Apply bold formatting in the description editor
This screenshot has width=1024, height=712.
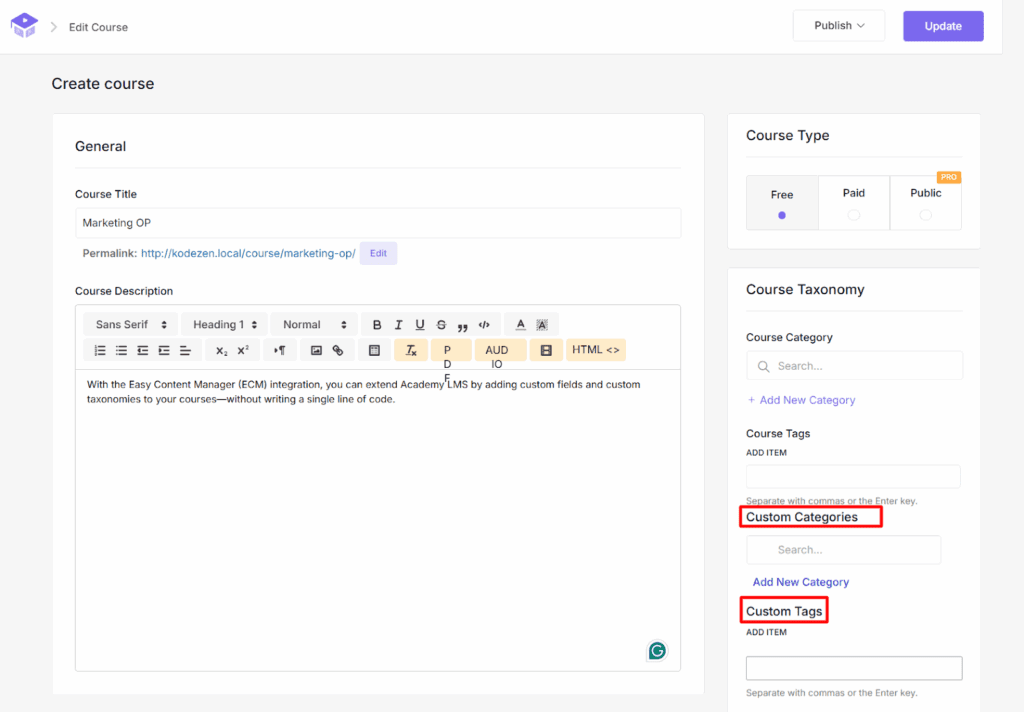click(377, 324)
